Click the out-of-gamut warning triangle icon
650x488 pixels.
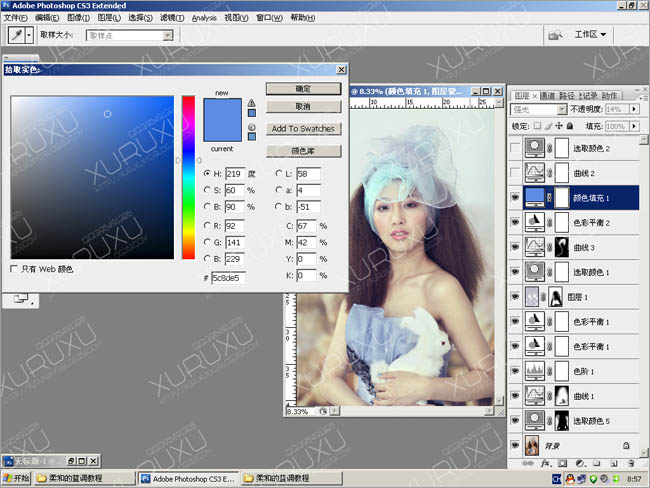251,103
